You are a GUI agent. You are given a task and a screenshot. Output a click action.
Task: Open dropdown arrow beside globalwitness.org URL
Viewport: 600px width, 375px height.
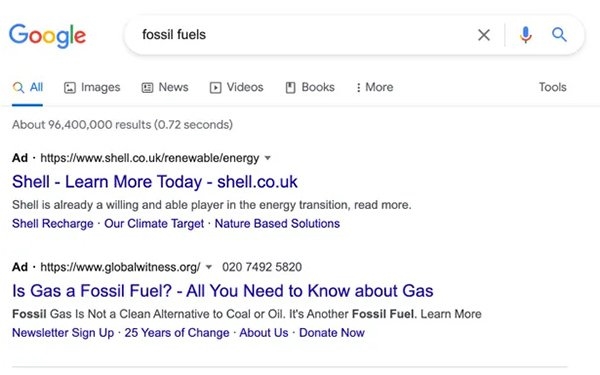tap(209, 267)
